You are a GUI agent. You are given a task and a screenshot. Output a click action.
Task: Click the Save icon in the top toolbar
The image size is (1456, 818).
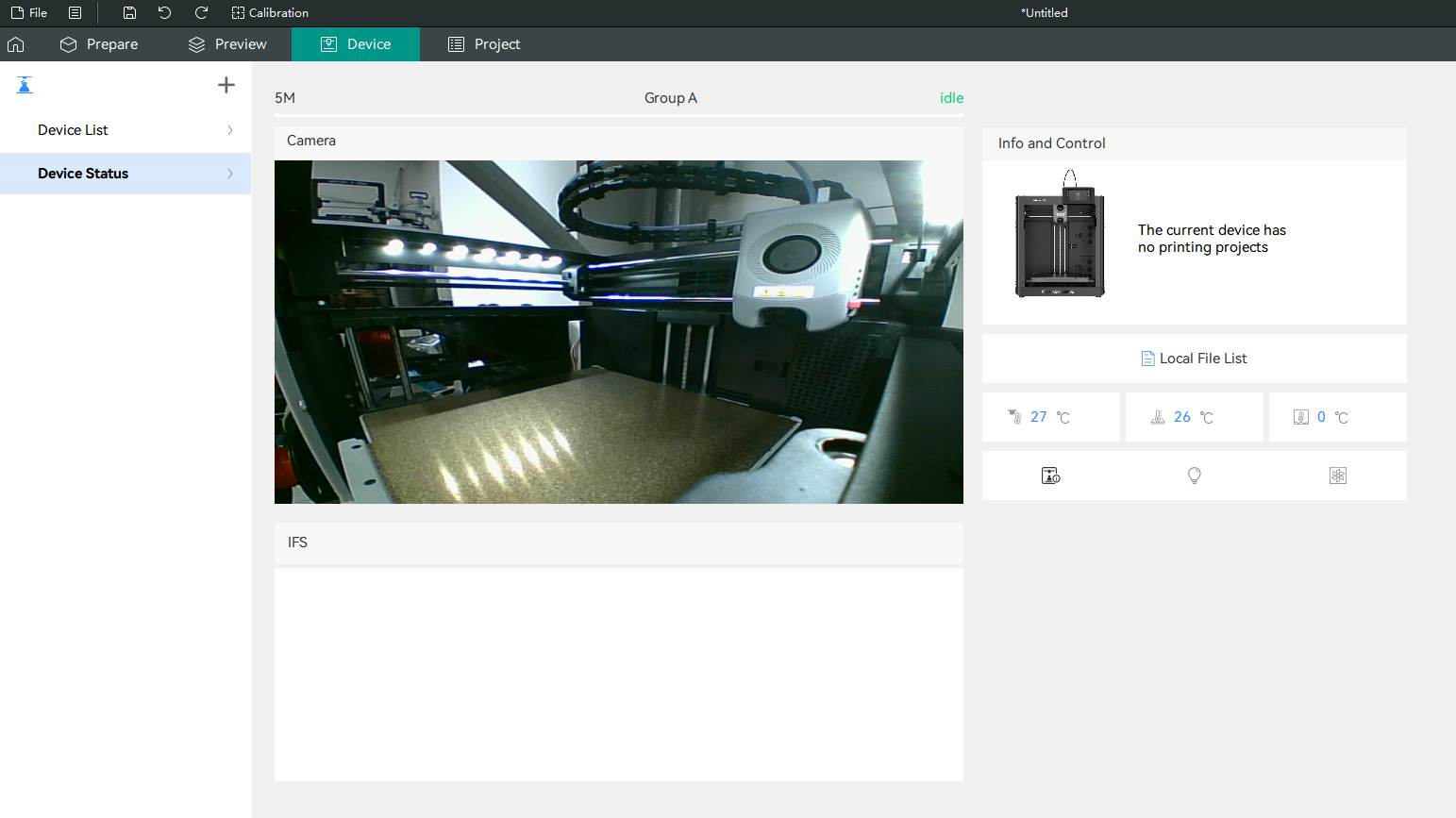pos(129,13)
